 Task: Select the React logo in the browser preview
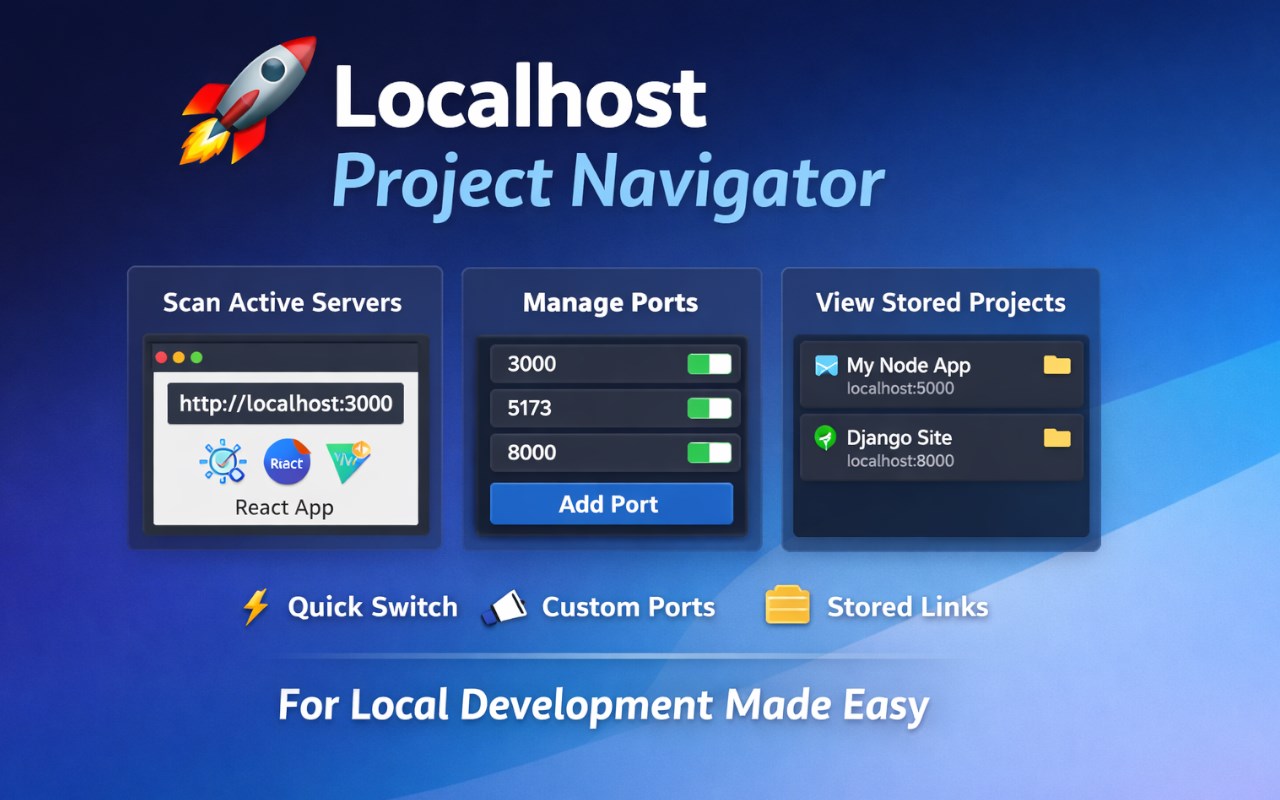[286, 462]
